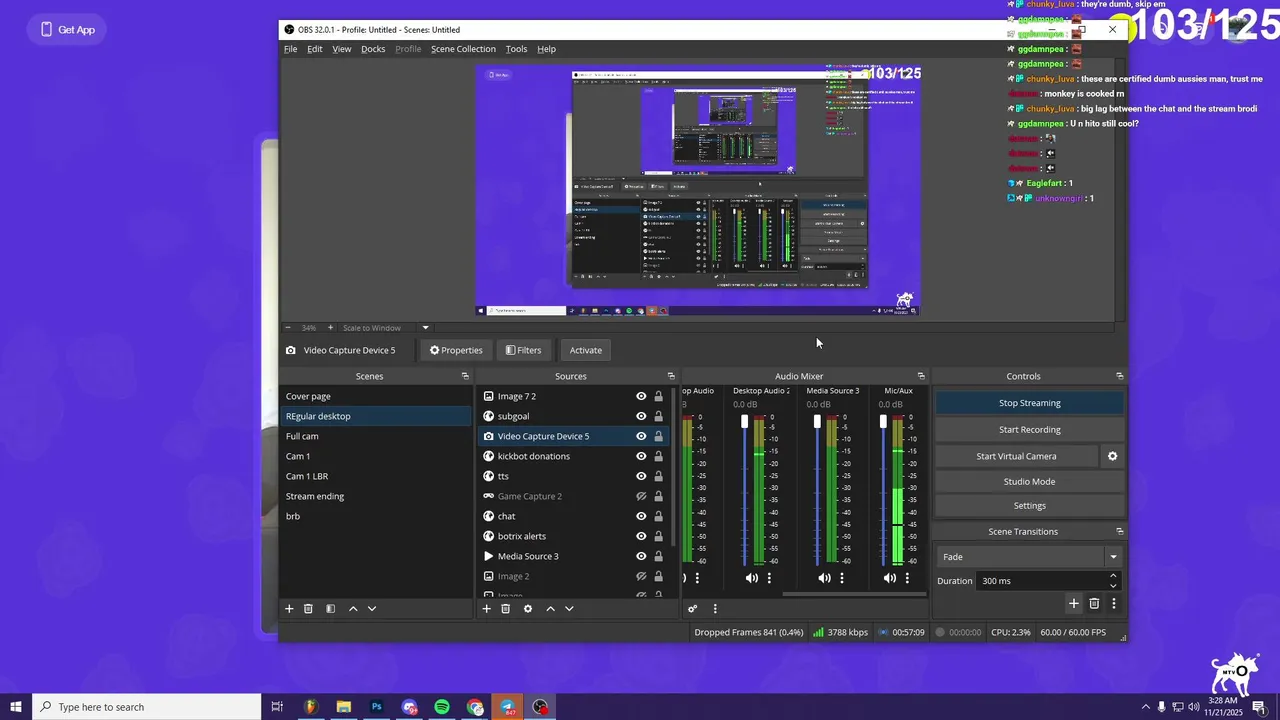Hide Video Capture Device 5 eye icon
The height and width of the screenshot is (720, 1280).
click(x=641, y=436)
